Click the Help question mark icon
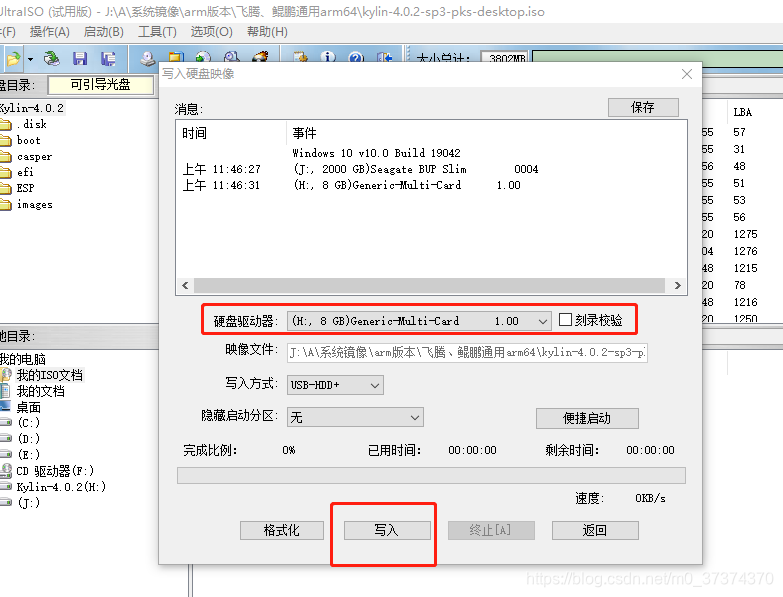Image resolution: width=783 pixels, height=597 pixels. pos(356,56)
